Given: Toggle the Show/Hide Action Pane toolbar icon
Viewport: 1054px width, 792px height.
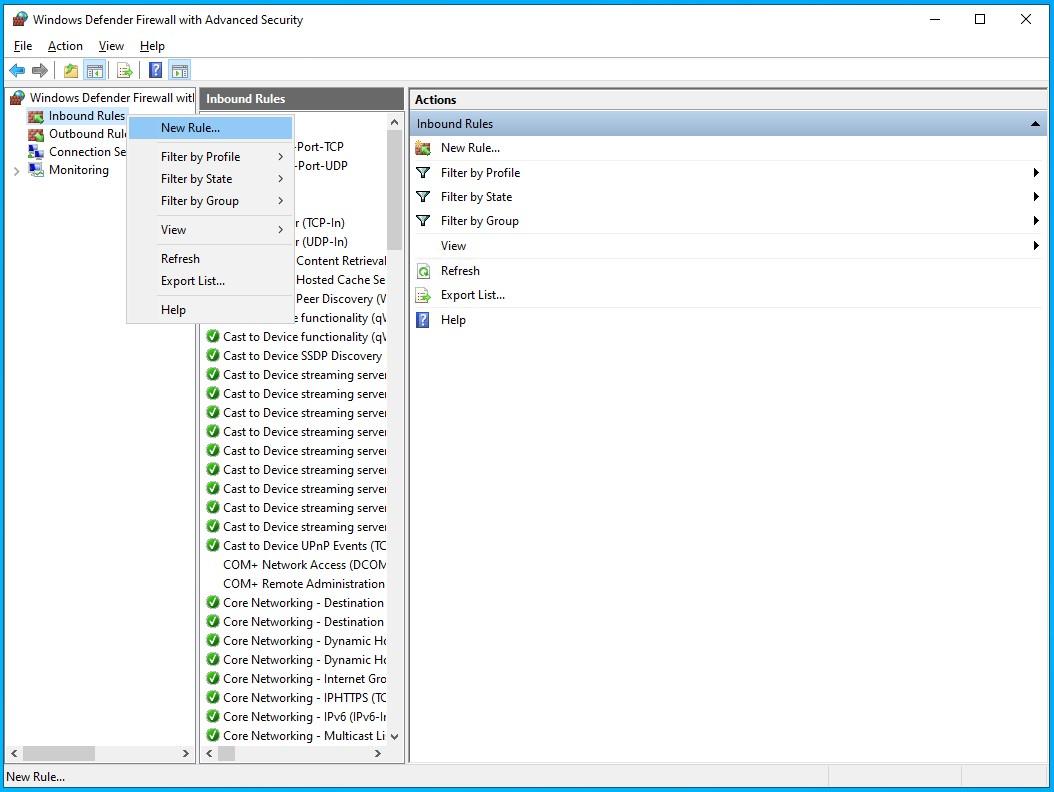Looking at the screenshot, I should click(x=180, y=70).
